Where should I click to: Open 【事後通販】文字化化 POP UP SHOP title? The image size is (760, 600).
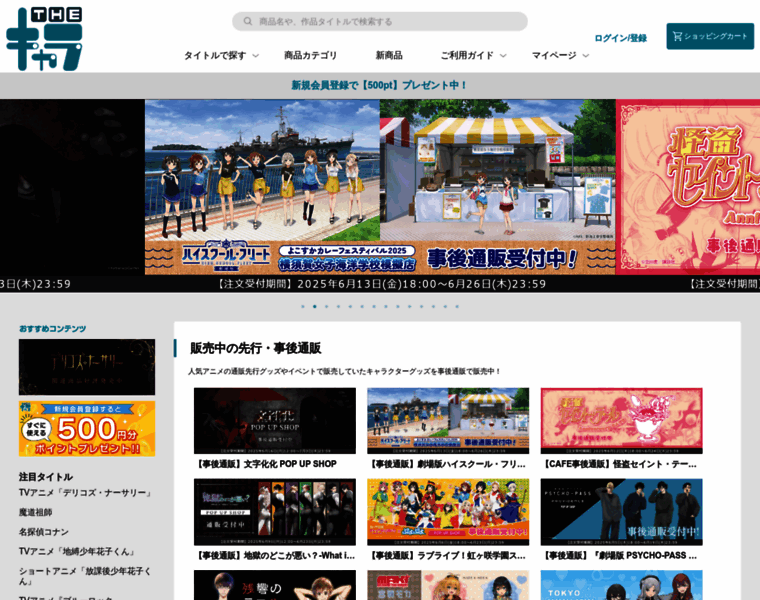(266, 464)
